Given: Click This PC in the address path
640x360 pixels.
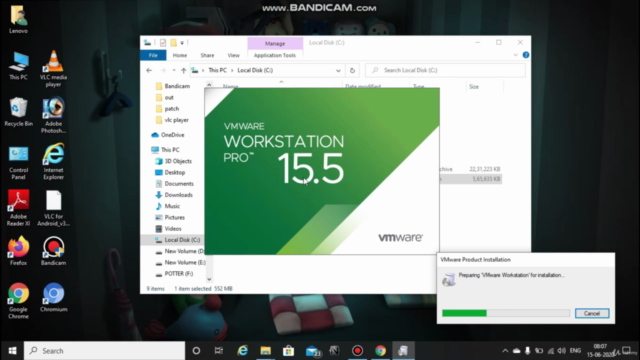Looking at the screenshot, I should click(217, 70).
